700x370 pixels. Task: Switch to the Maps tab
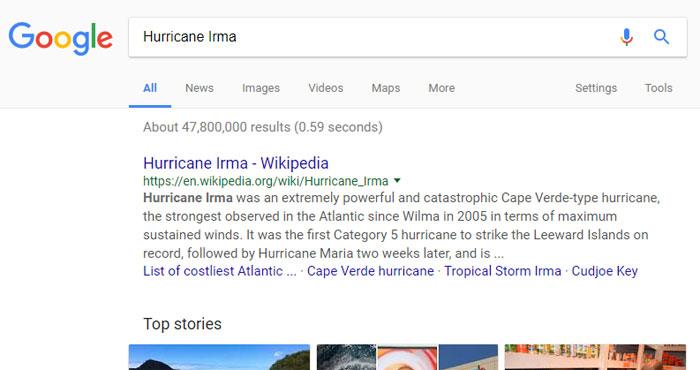pyautogui.click(x=386, y=88)
